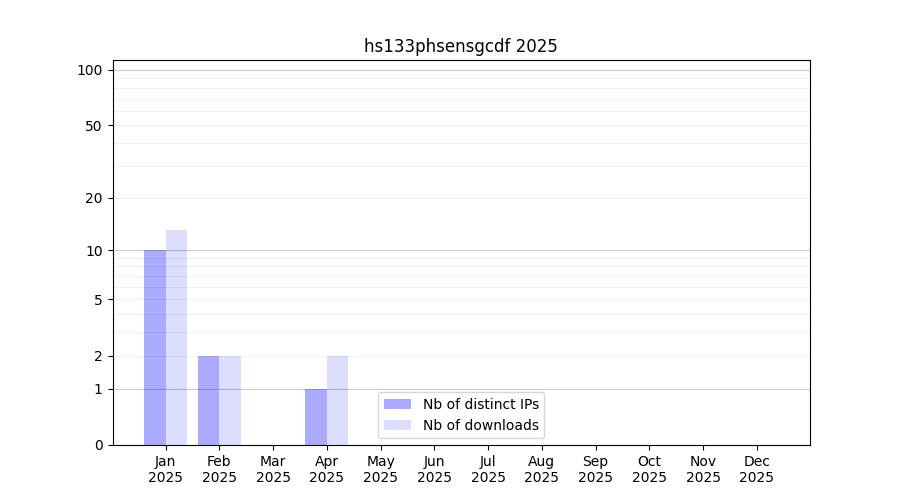Click the 100 y-axis tick label
This screenshot has height=500, width=900.
pos(90,70)
